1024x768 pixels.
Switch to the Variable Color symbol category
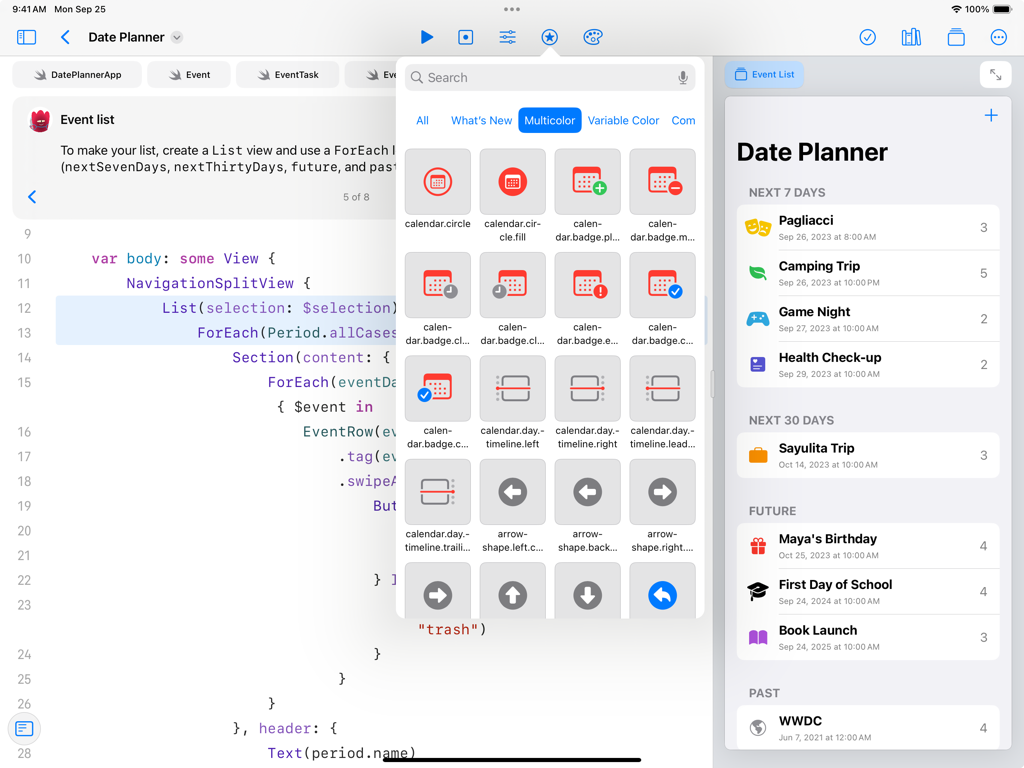623,120
